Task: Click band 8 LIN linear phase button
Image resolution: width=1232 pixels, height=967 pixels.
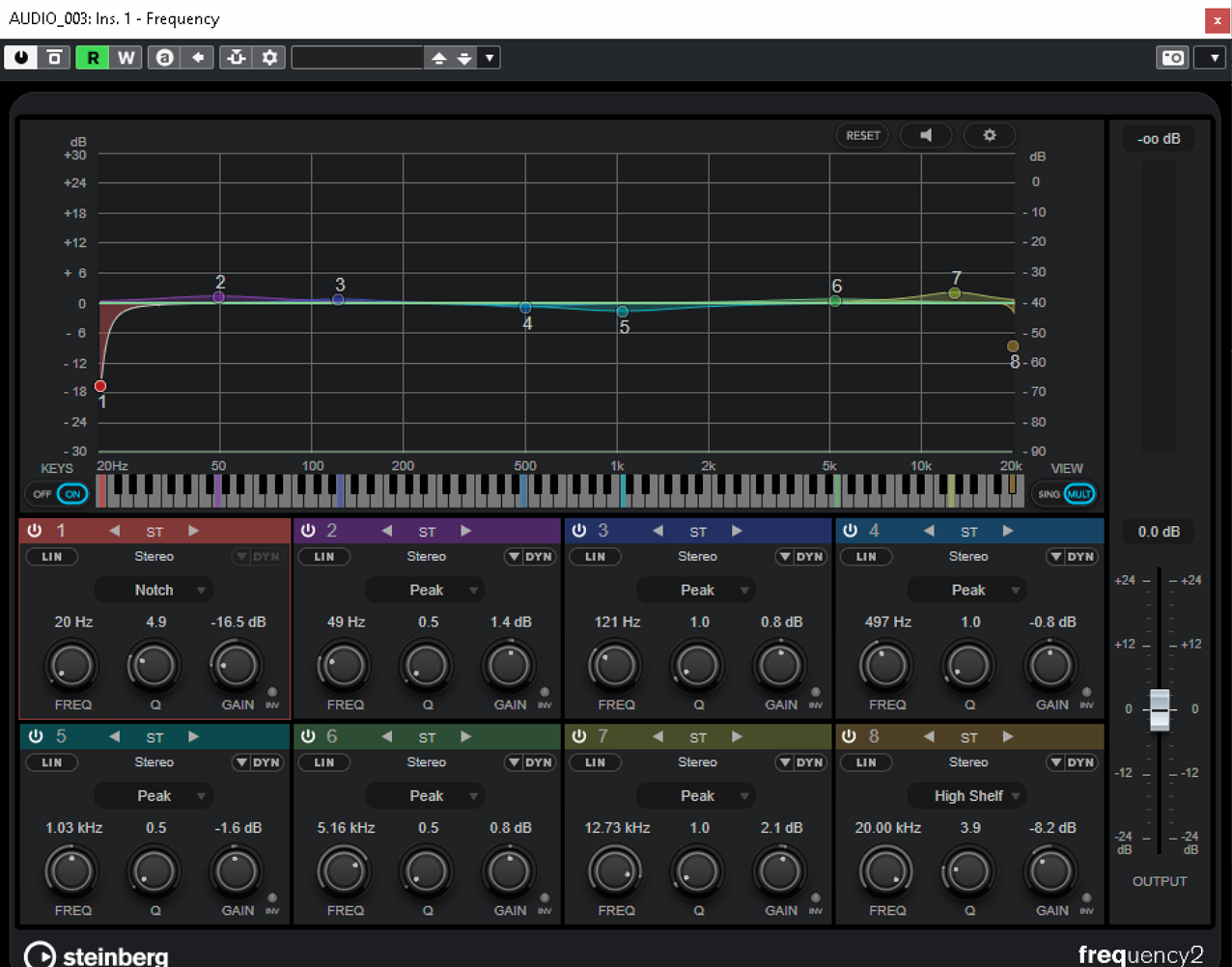Action: coord(866,762)
